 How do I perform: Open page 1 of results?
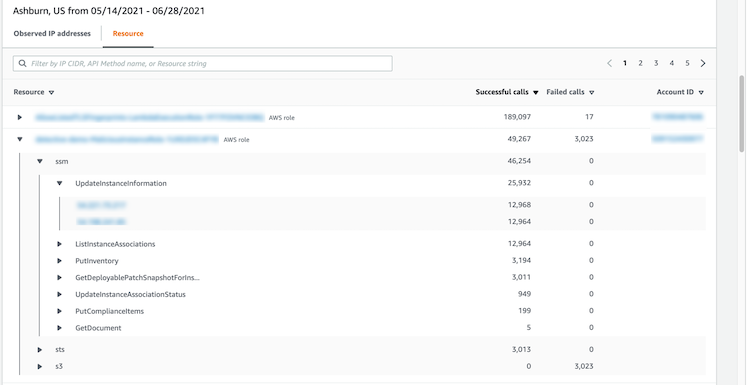pos(625,63)
